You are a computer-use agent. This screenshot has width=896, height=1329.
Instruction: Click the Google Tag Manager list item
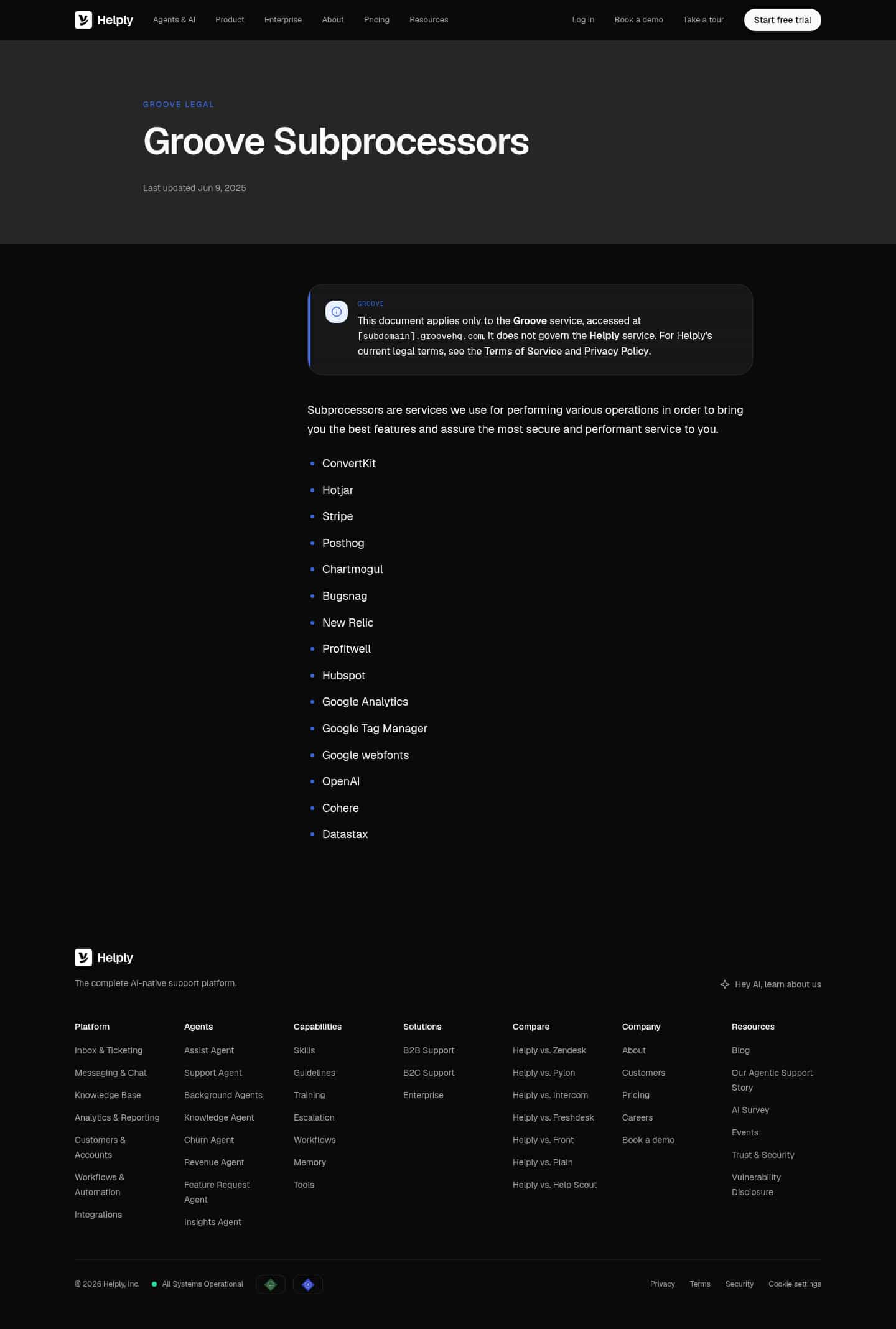coord(375,729)
